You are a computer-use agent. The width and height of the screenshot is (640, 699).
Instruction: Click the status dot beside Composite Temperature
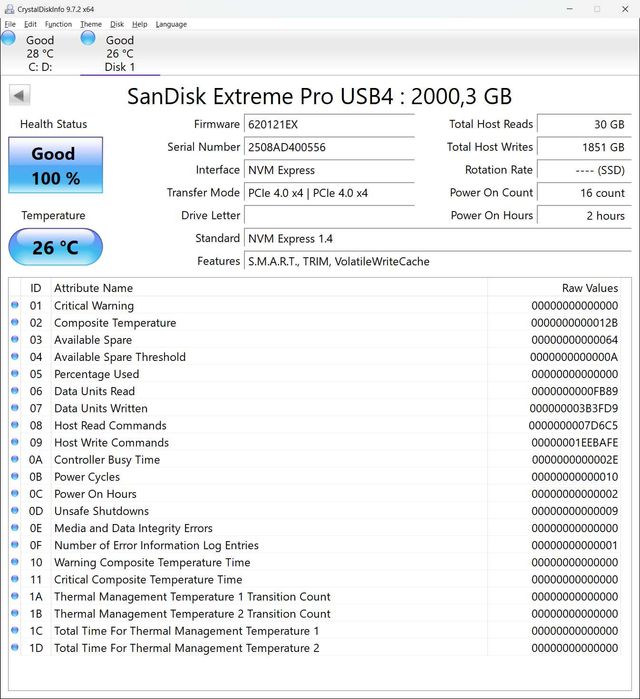click(15, 322)
